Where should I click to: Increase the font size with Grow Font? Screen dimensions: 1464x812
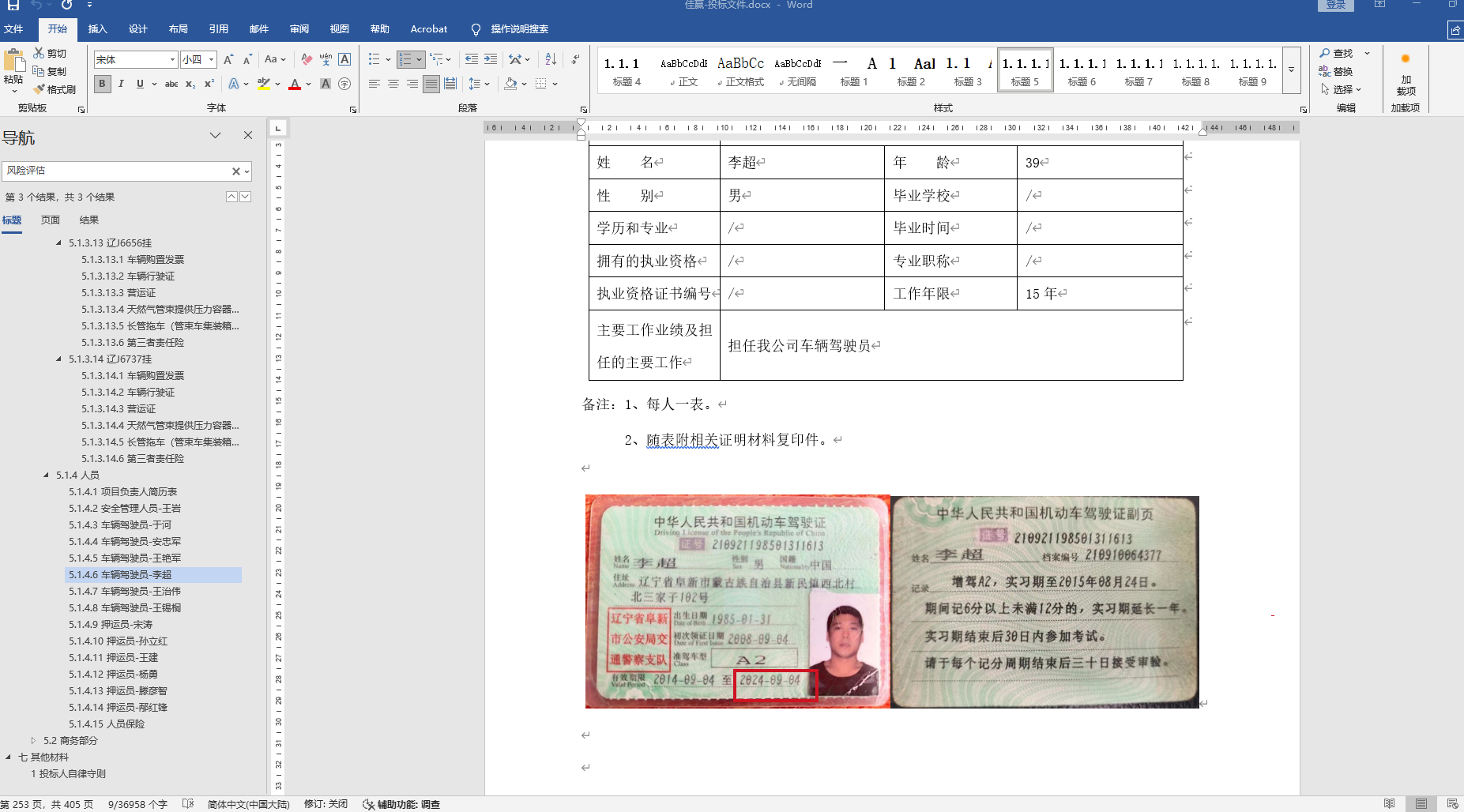[228, 59]
